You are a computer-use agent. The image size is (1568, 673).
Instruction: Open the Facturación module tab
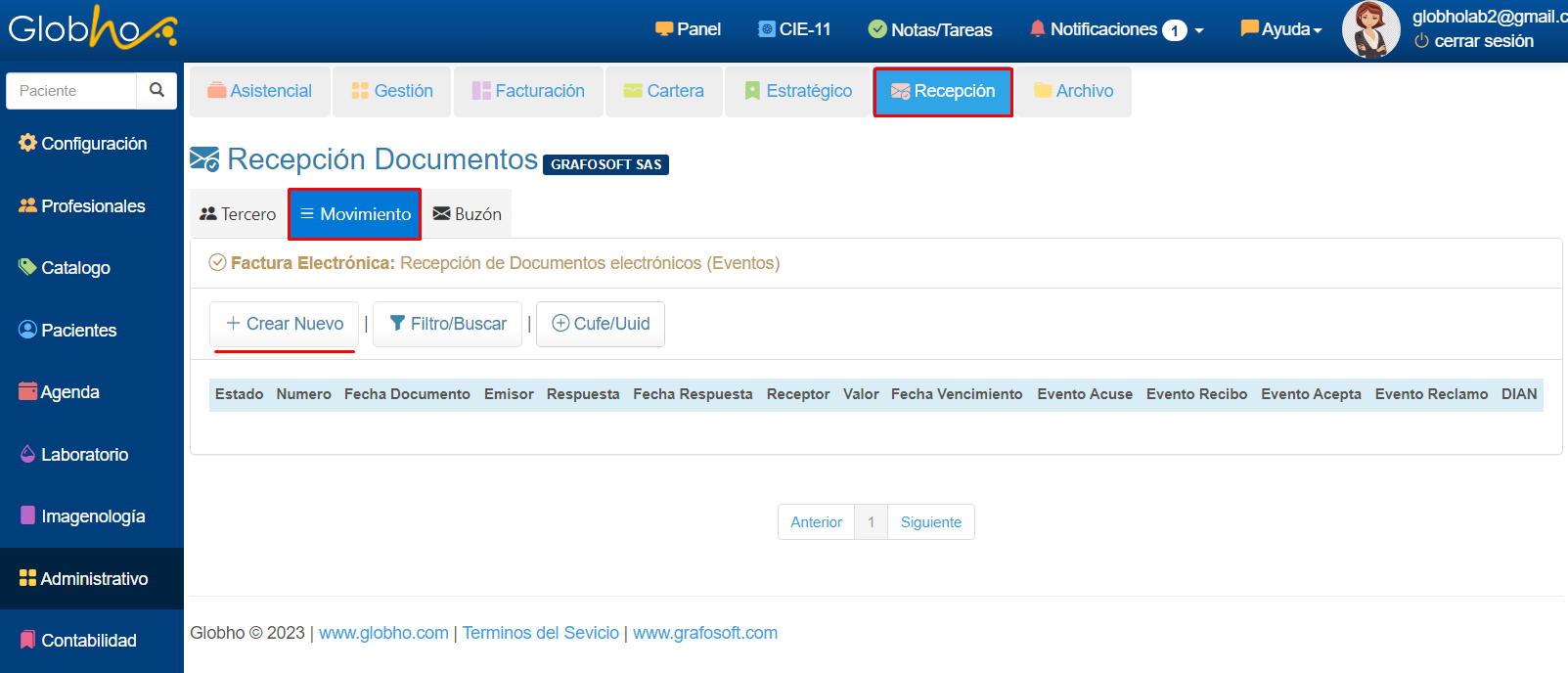[x=528, y=91]
